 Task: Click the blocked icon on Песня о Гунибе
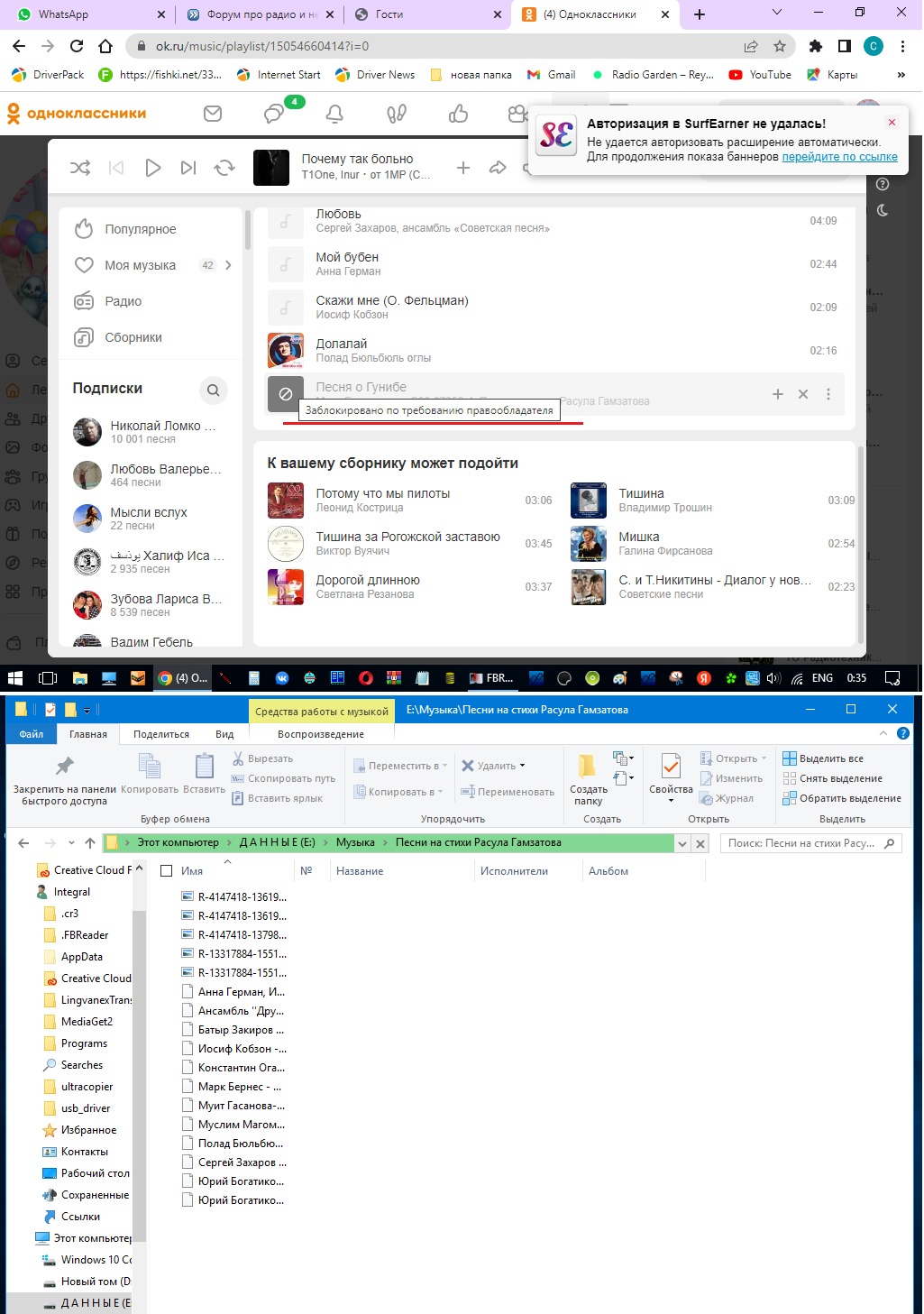pyautogui.click(x=285, y=394)
